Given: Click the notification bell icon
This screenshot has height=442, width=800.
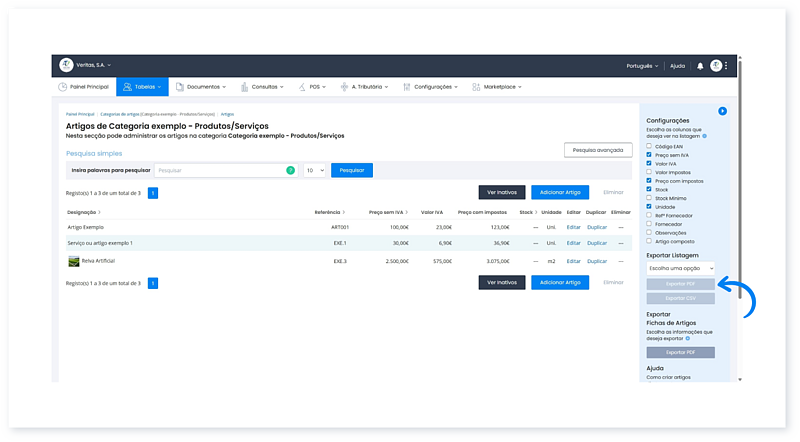Looking at the screenshot, I should point(700,66).
